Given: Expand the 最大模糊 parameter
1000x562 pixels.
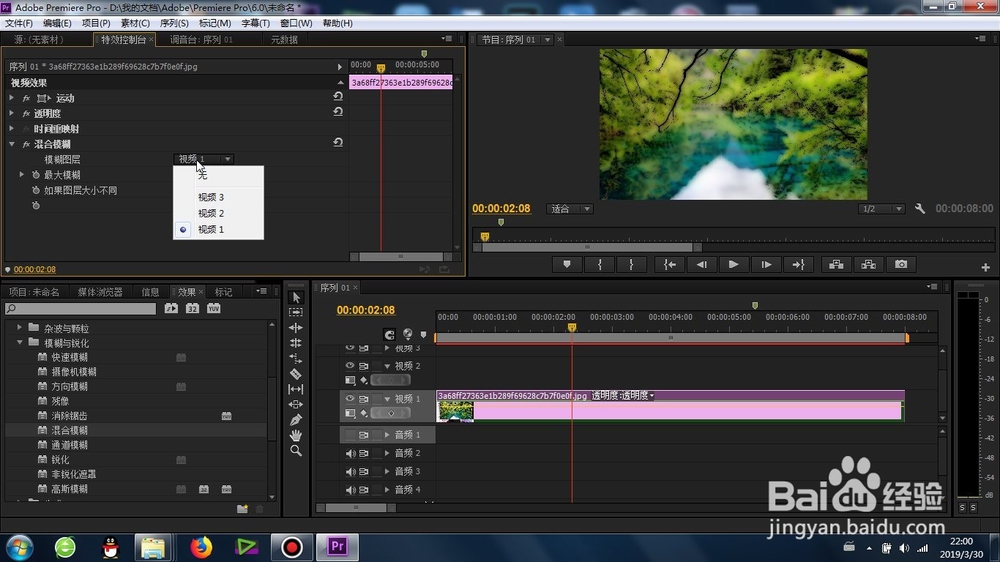Looking at the screenshot, I should coord(22,174).
